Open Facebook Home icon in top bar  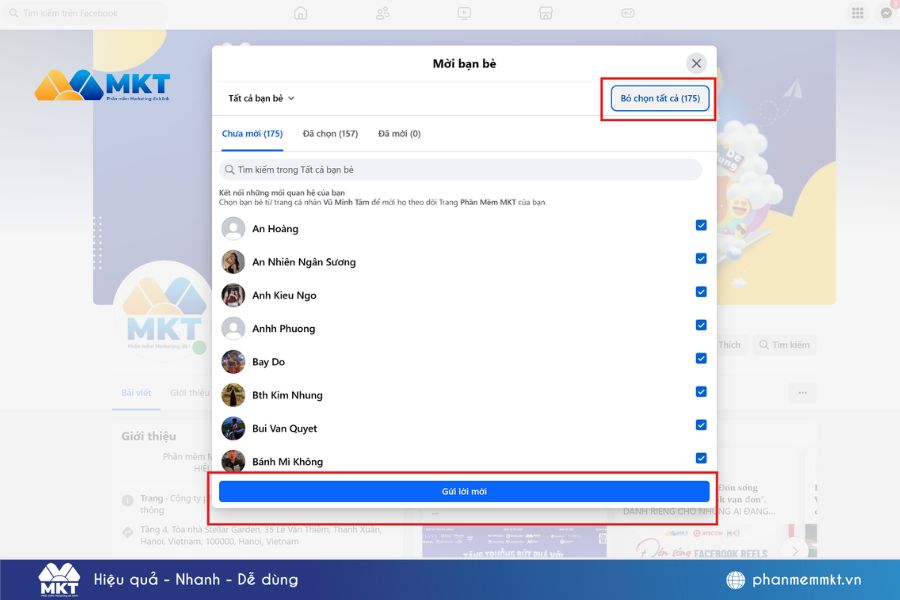click(x=300, y=13)
